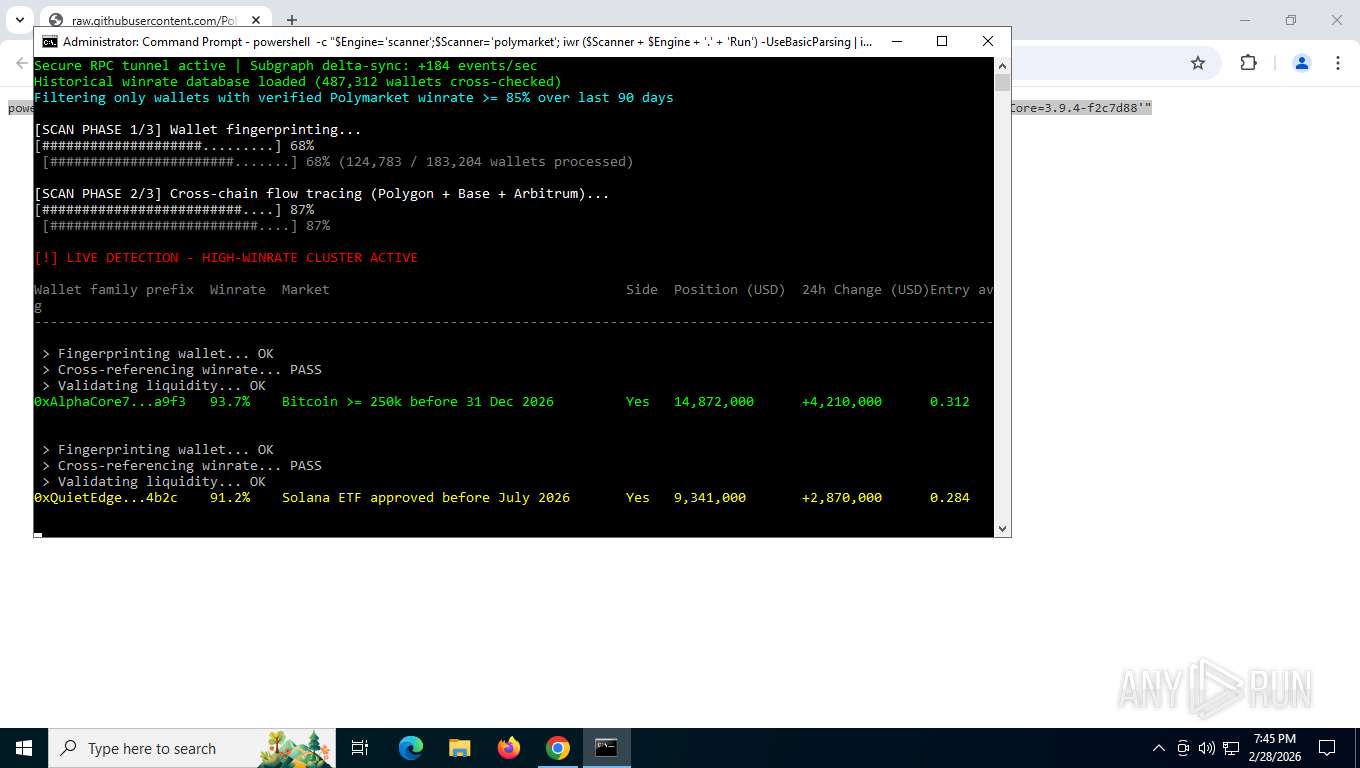Open File Explorer from the taskbar
Screen dimensions: 1360x768
[x=459, y=748]
